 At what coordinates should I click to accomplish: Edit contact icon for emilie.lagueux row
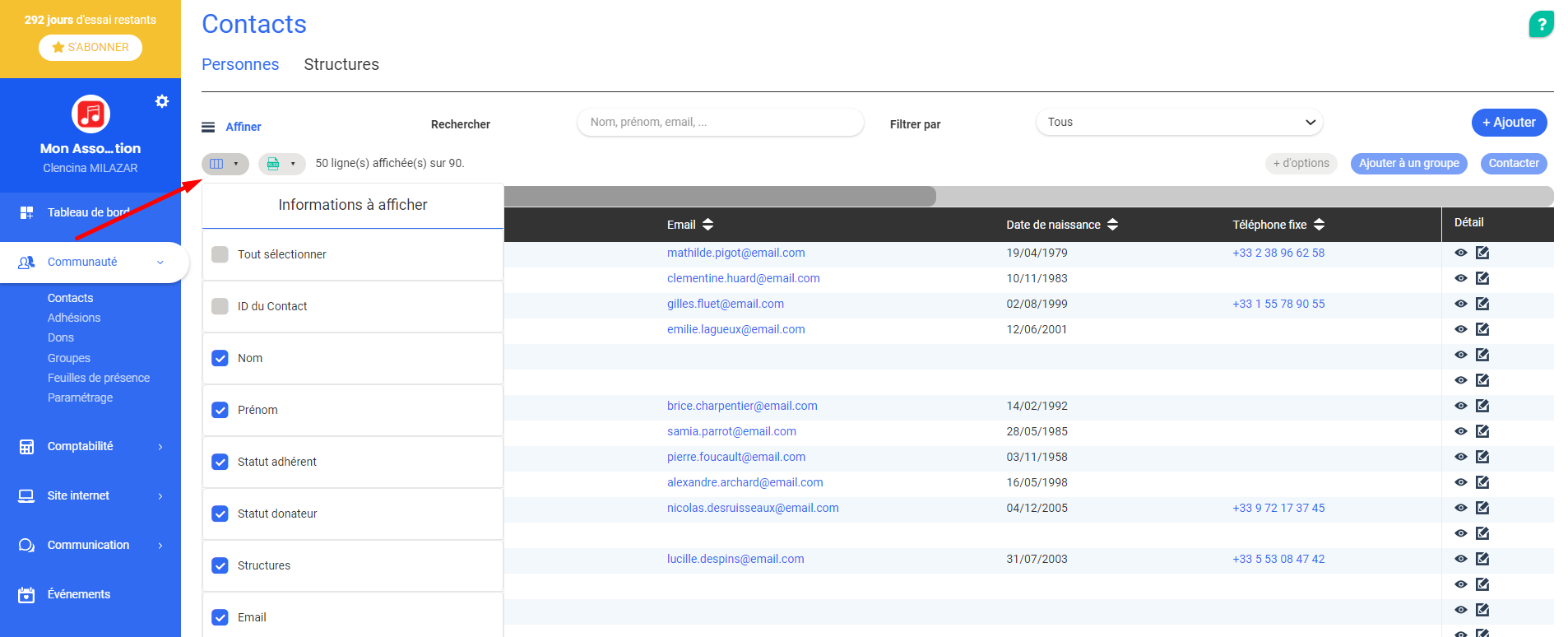point(1482,329)
